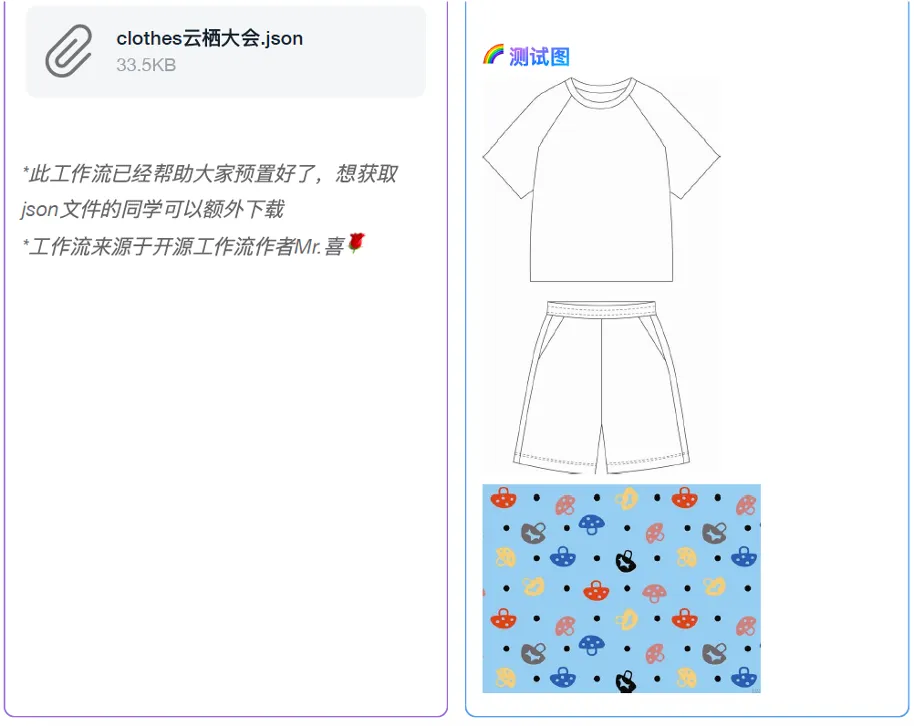Image resolution: width=914 pixels, height=726 pixels.
Task: Click the elastic waistband of the shorts
Action: click(601, 309)
